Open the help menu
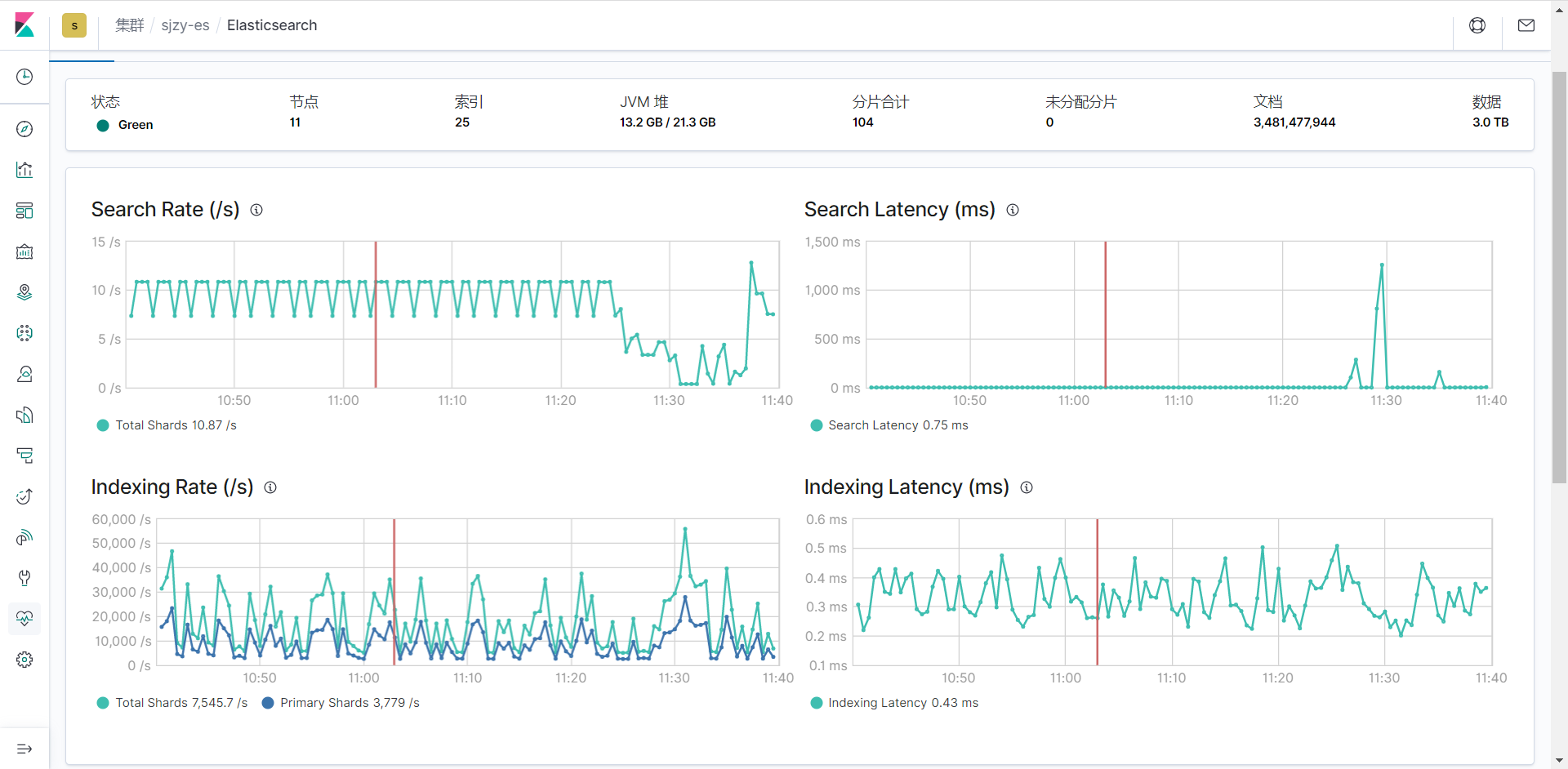The width and height of the screenshot is (1568, 769). (1478, 25)
